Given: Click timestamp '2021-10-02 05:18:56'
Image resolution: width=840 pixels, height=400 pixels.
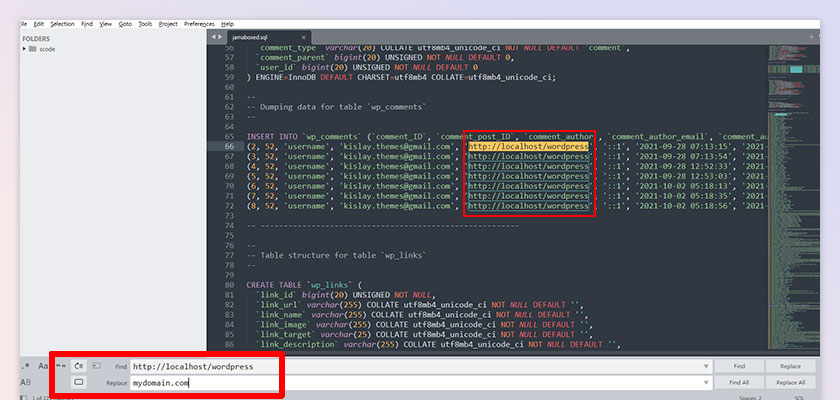Looking at the screenshot, I should [x=686, y=206].
